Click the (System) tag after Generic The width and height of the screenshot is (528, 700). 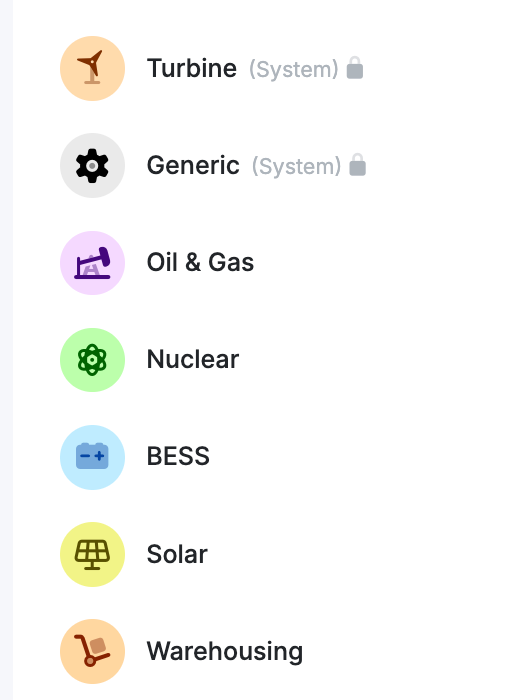[x=296, y=166]
